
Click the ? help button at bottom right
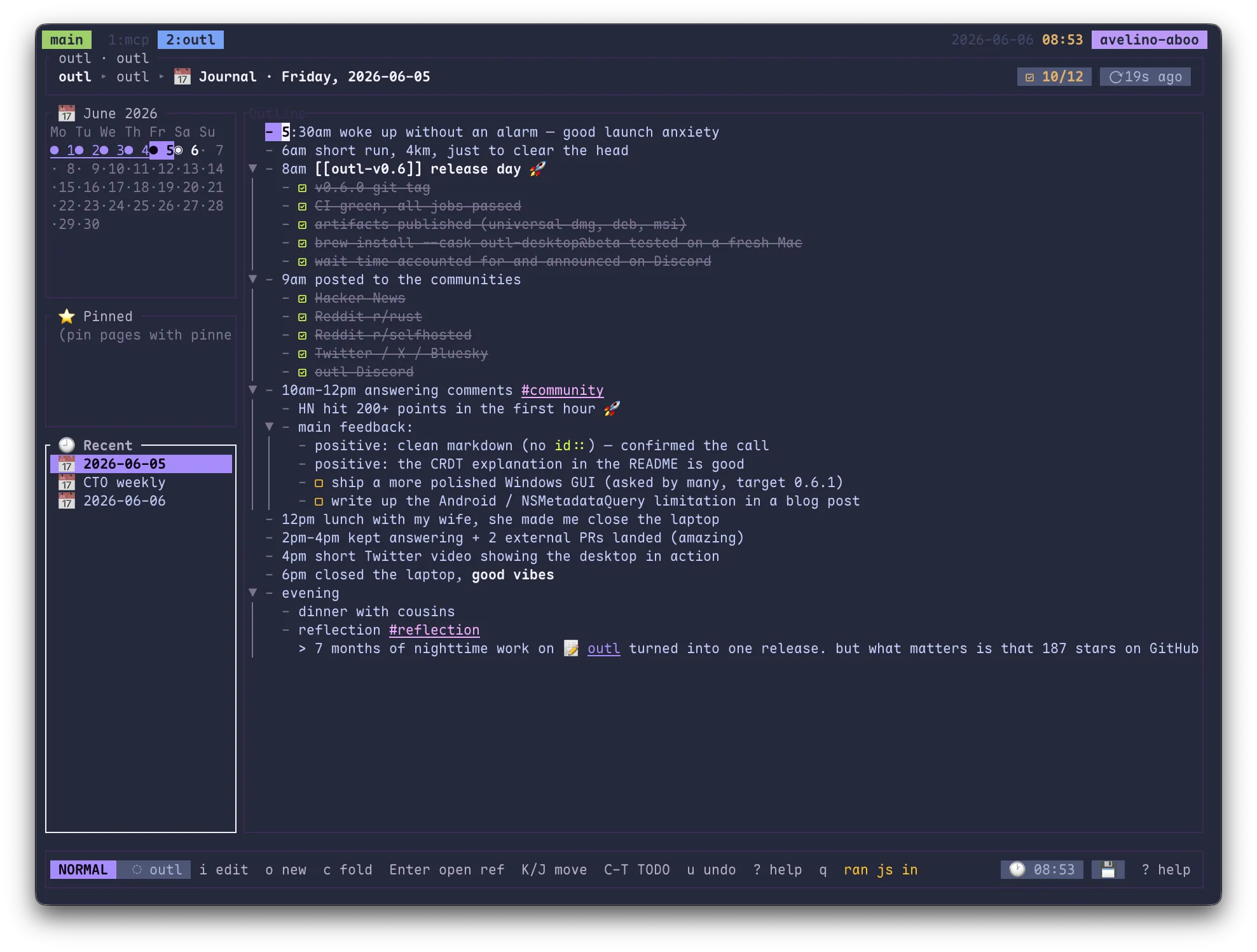pyautogui.click(x=1166, y=869)
